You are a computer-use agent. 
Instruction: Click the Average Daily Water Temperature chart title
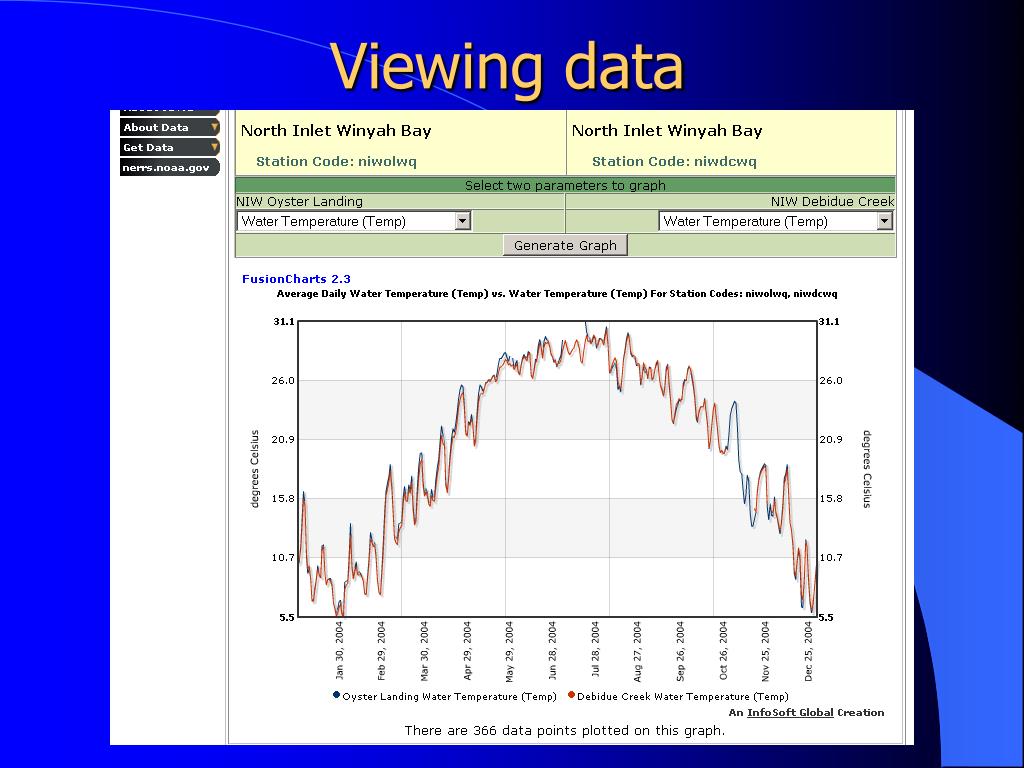pos(557,294)
